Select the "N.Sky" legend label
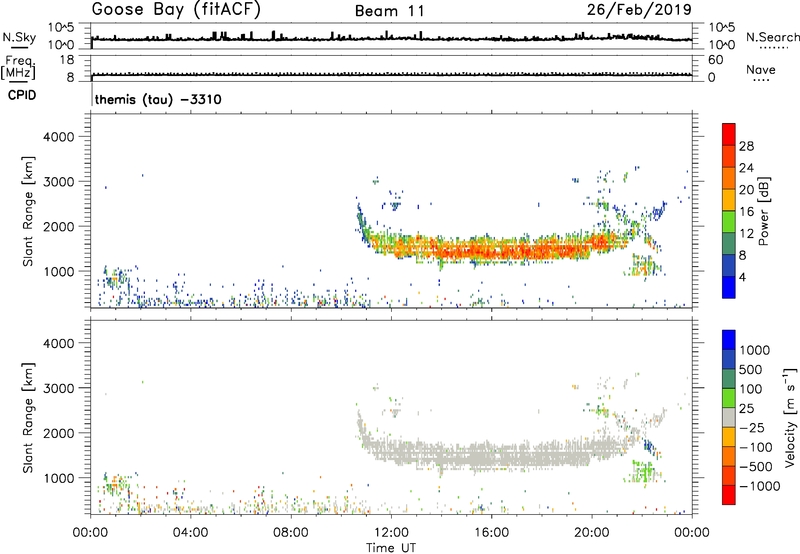 click(19, 37)
